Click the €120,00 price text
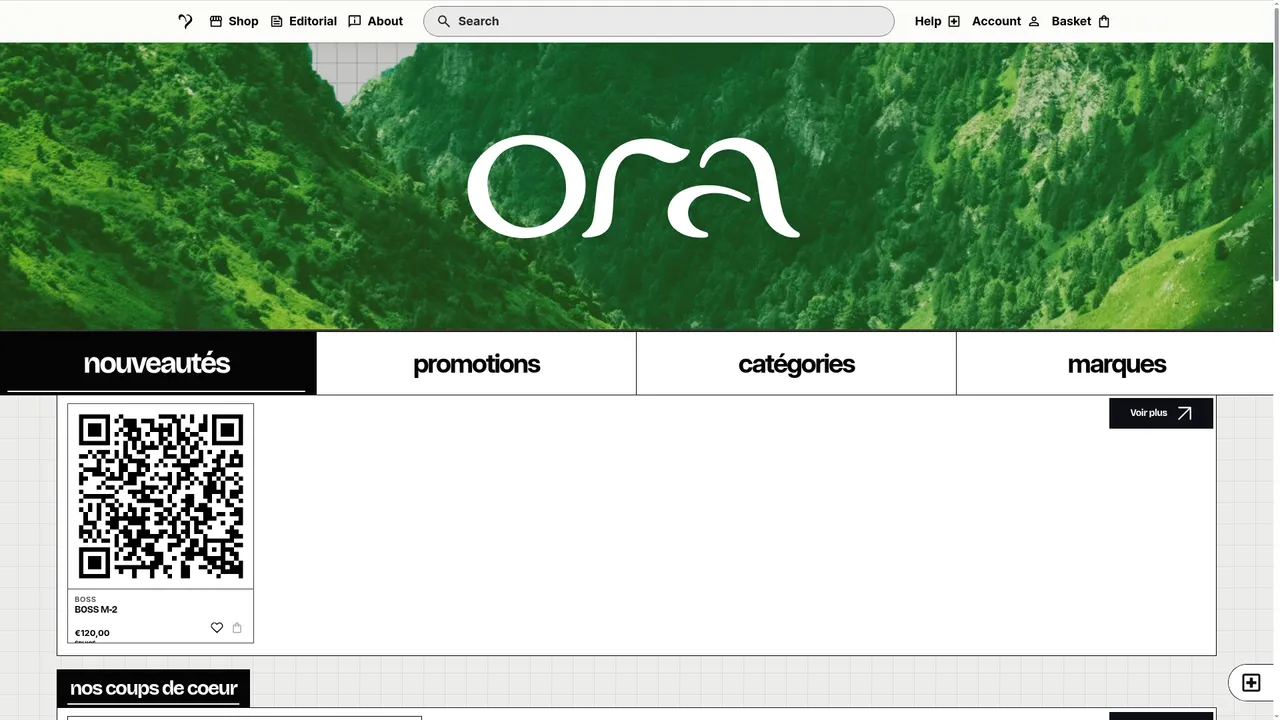 [92, 633]
